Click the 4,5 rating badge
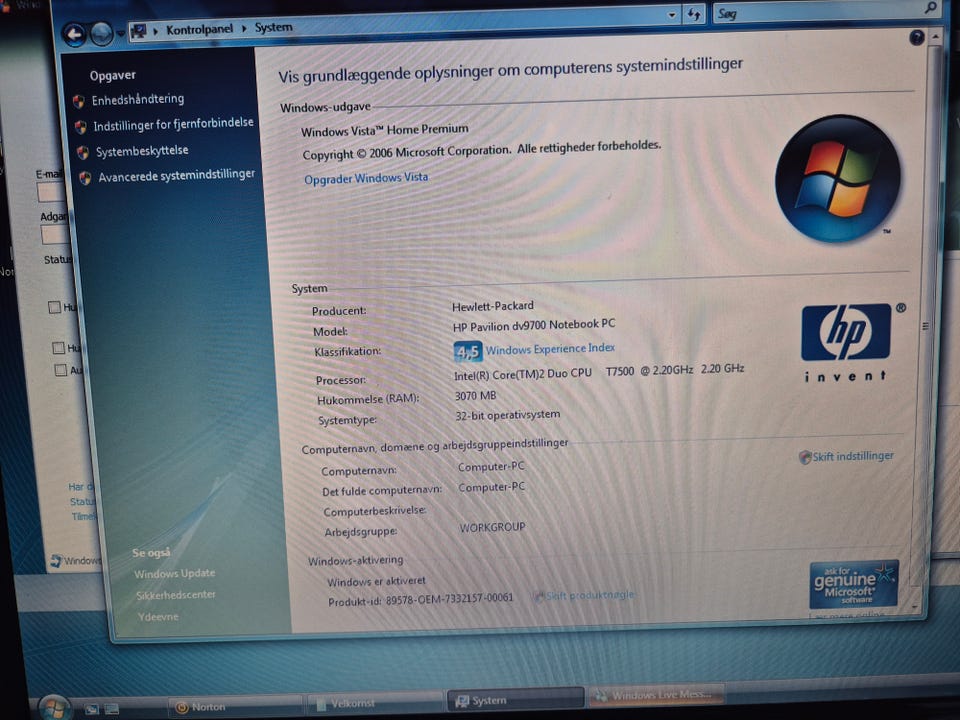The width and height of the screenshot is (960, 720). 468,352
